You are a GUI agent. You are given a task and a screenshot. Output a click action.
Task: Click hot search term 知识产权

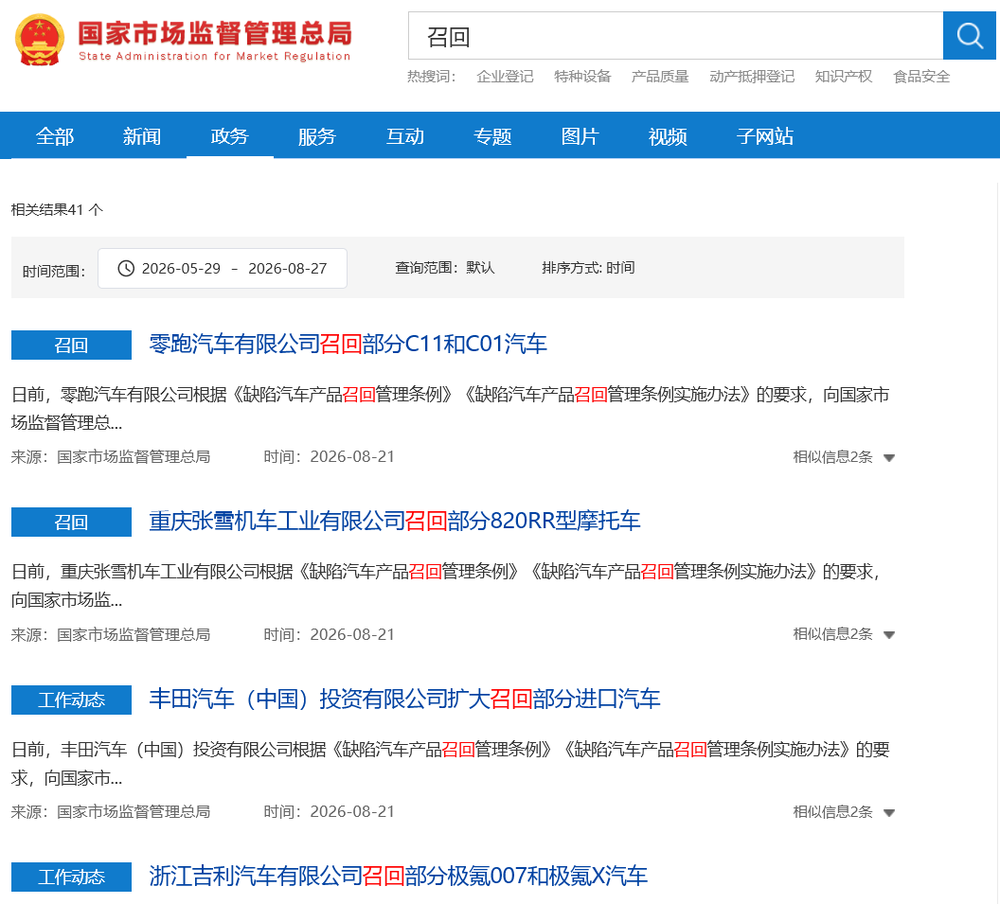(843, 77)
